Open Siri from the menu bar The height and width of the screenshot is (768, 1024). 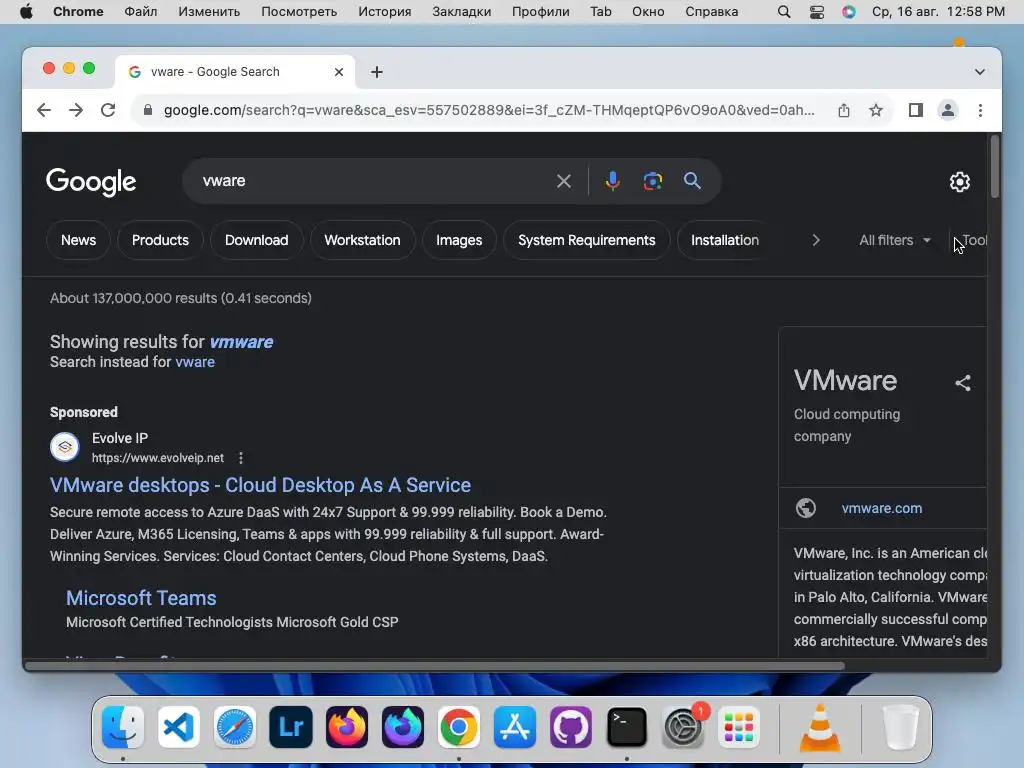click(848, 12)
